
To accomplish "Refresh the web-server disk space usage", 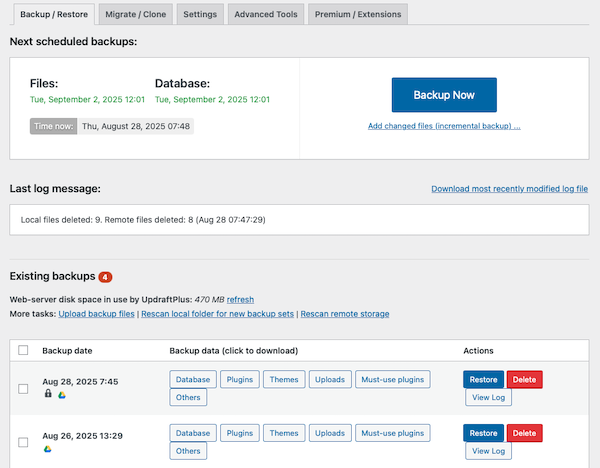I will [x=240, y=299].
